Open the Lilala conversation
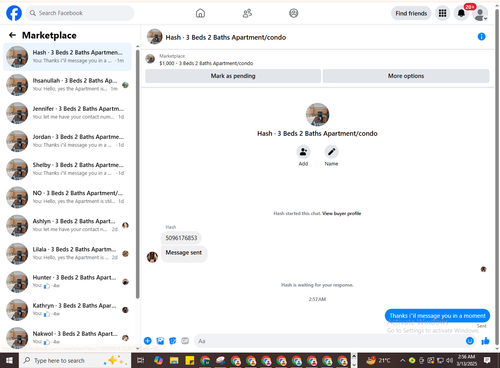This screenshot has width=500, height=368. 67,253
